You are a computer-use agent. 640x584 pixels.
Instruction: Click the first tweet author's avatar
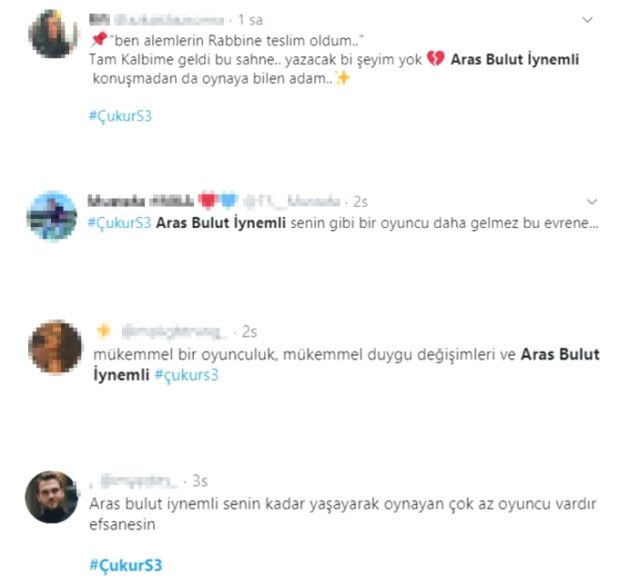(52, 33)
